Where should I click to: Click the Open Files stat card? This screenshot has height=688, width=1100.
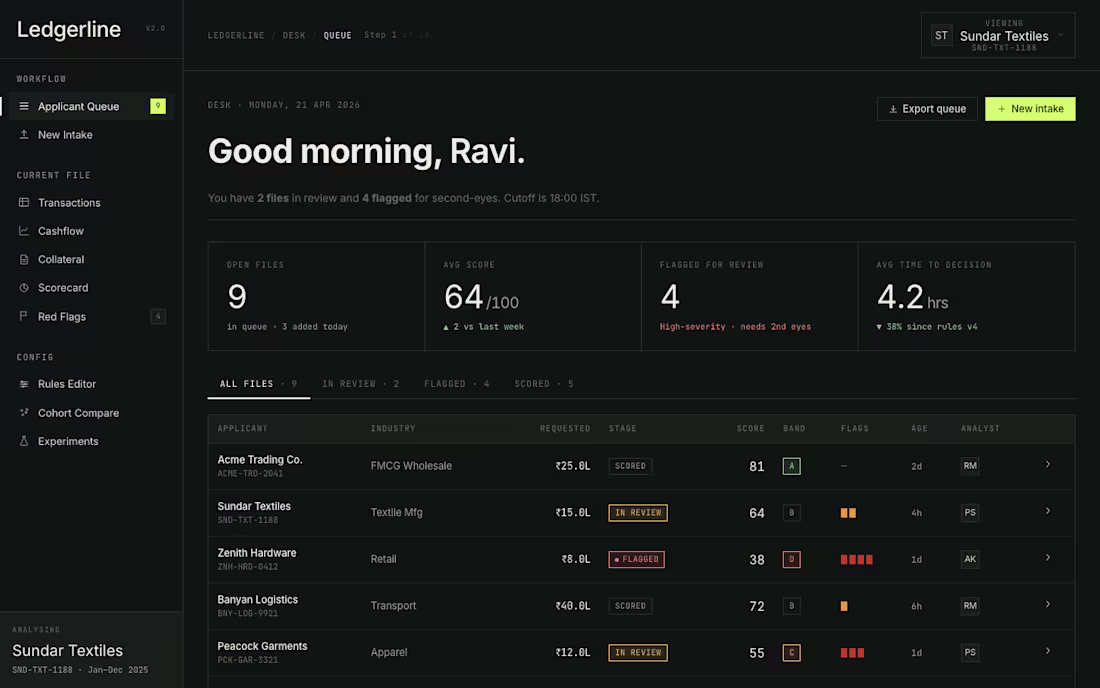click(x=316, y=296)
